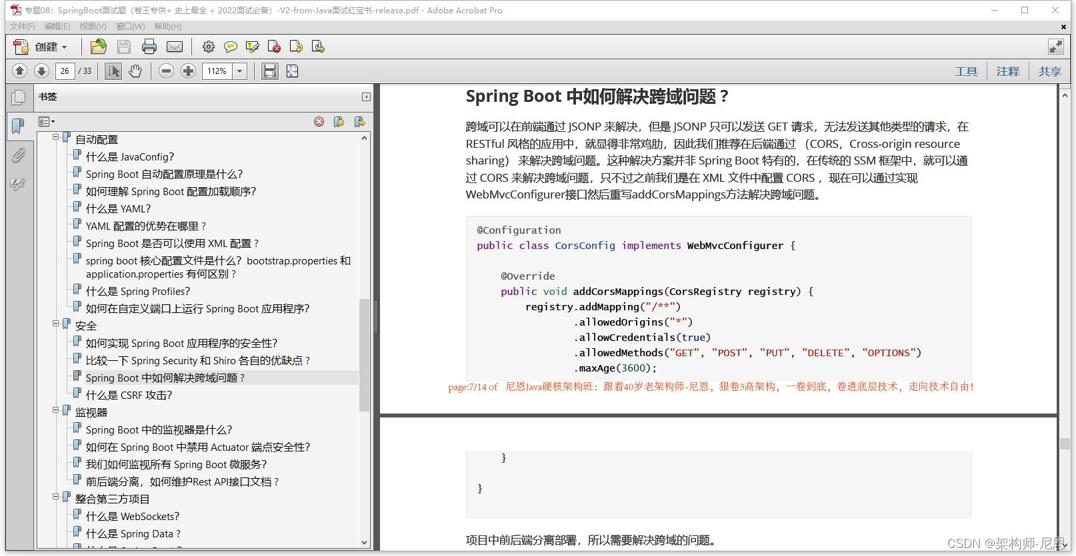Open the 工具 (Tools) pane
1076x556 pixels.
click(x=966, y=71)
